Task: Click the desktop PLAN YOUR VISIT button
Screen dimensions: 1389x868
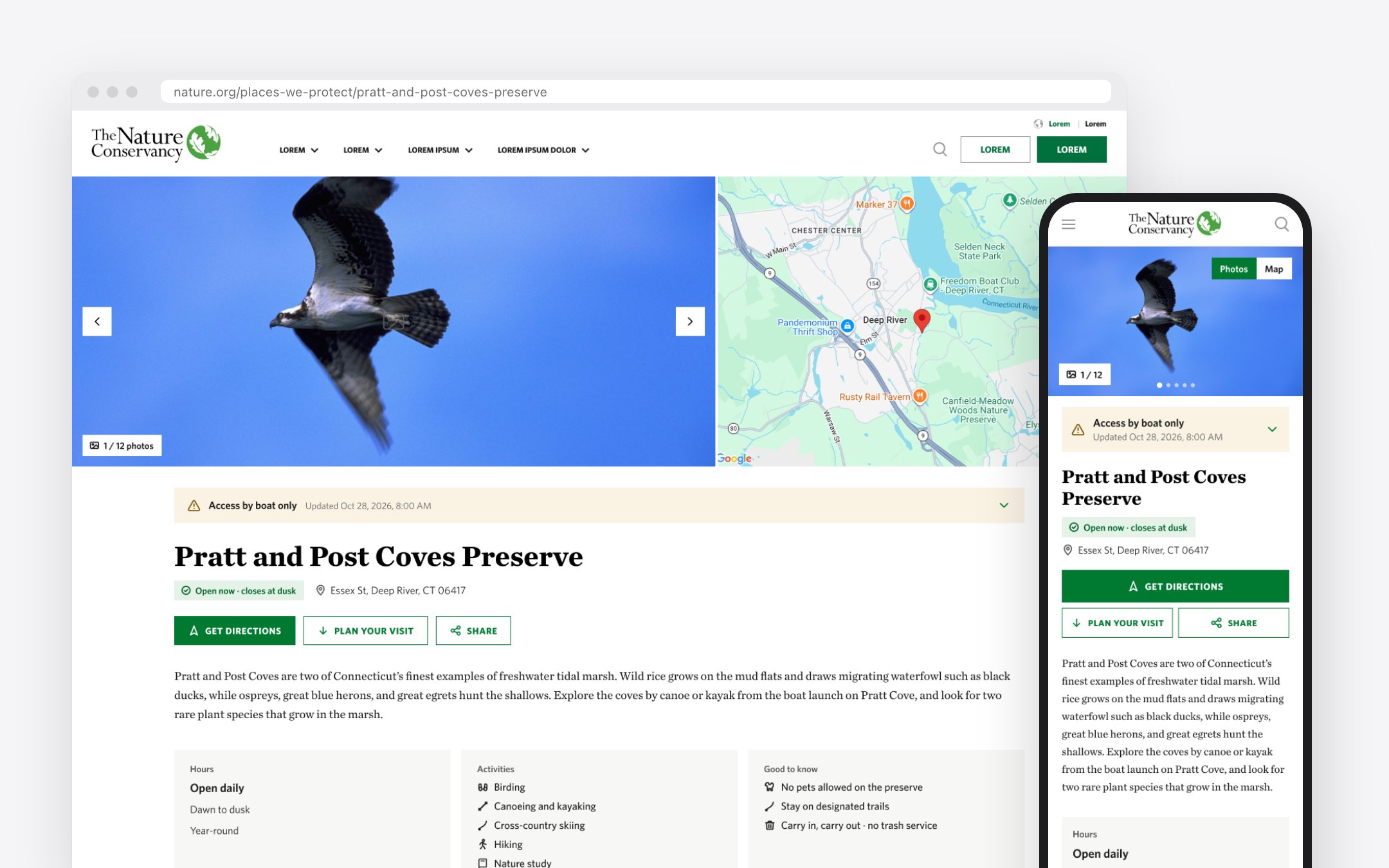Action: tap(365, 631)
